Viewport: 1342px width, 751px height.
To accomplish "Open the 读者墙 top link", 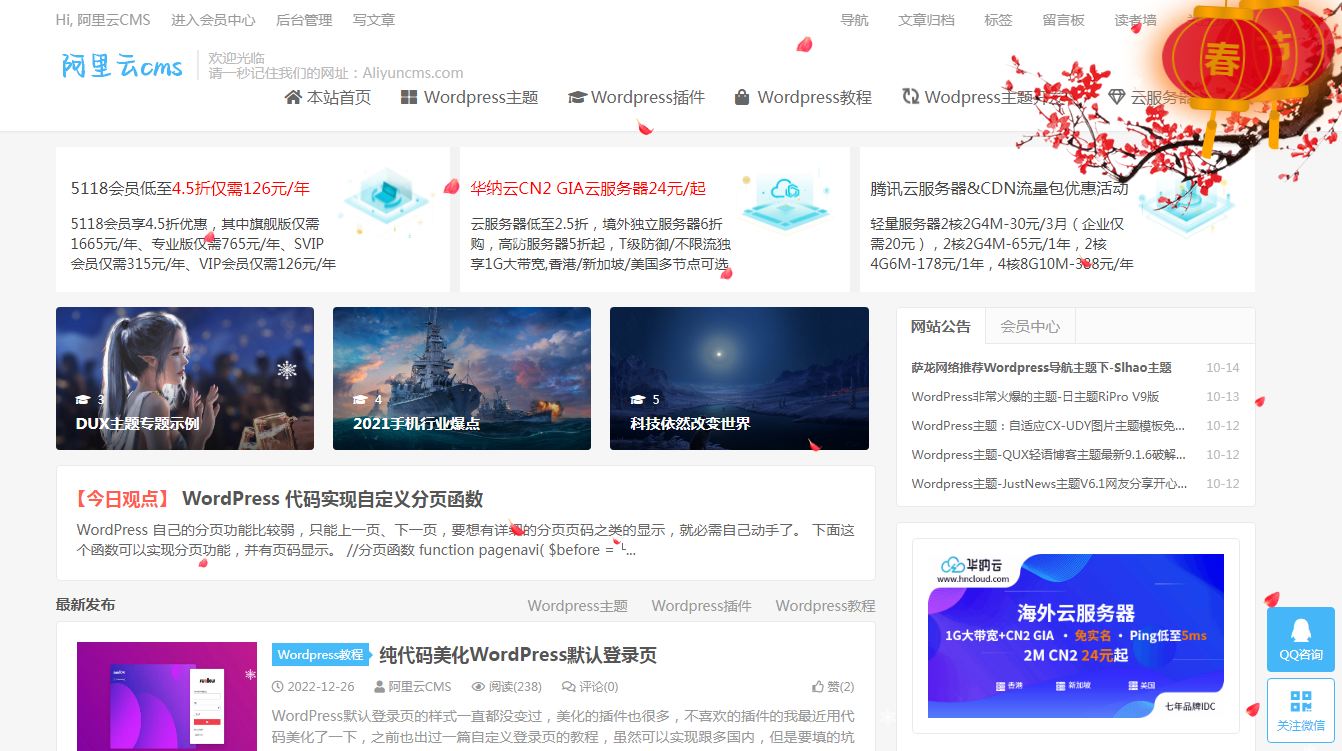I will click(1136, 20).
